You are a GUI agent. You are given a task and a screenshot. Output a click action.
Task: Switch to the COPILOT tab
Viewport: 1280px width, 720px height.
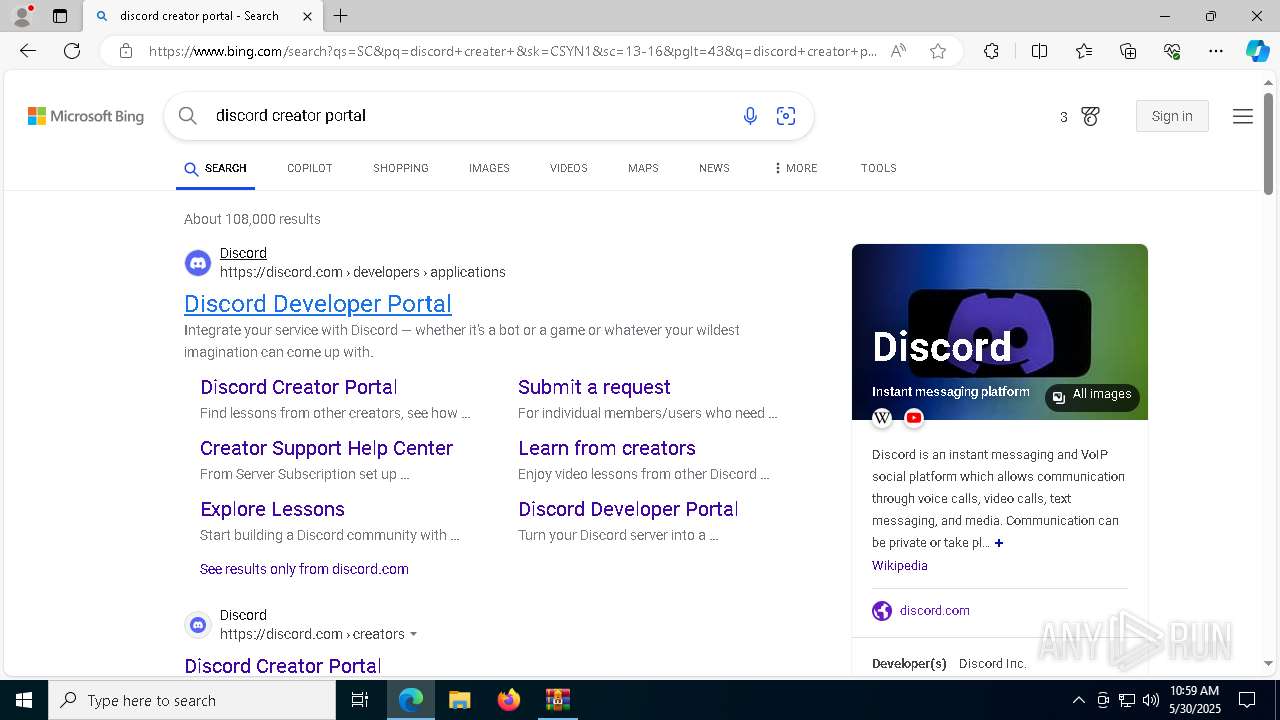point(310,168)
